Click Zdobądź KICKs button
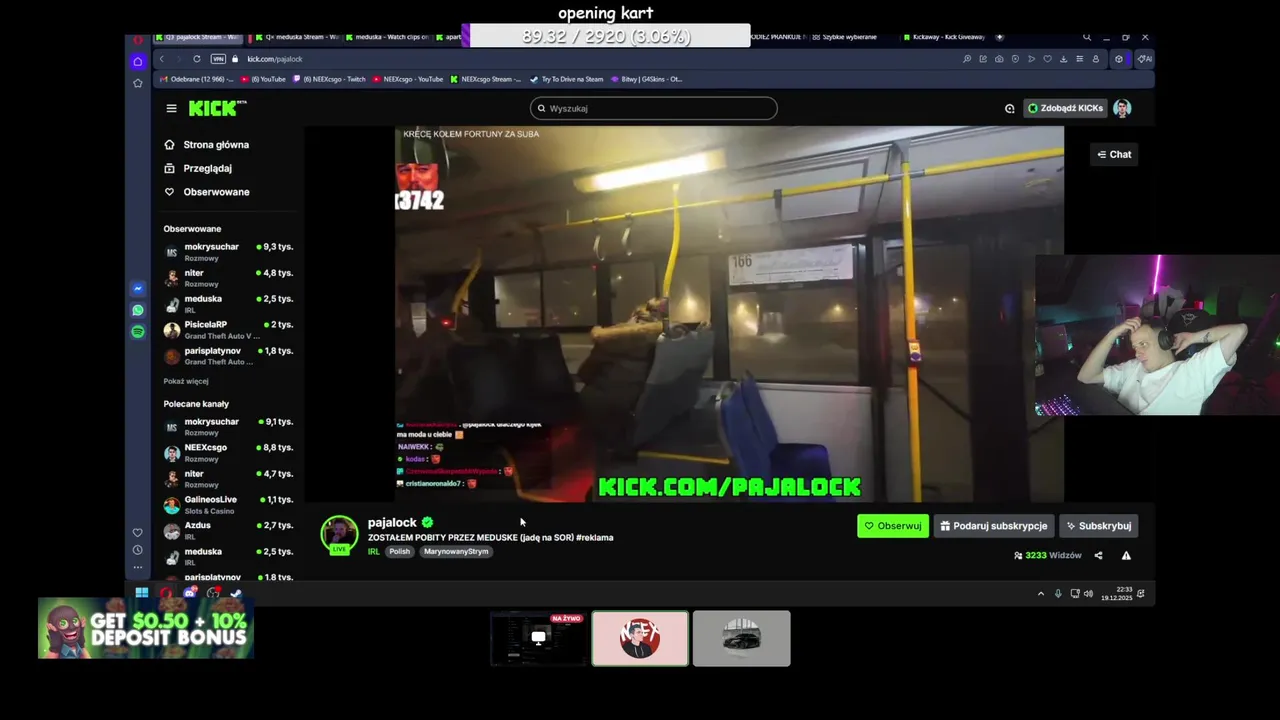The height and width of the screenshot is (720, 1280). point(1065,108)
